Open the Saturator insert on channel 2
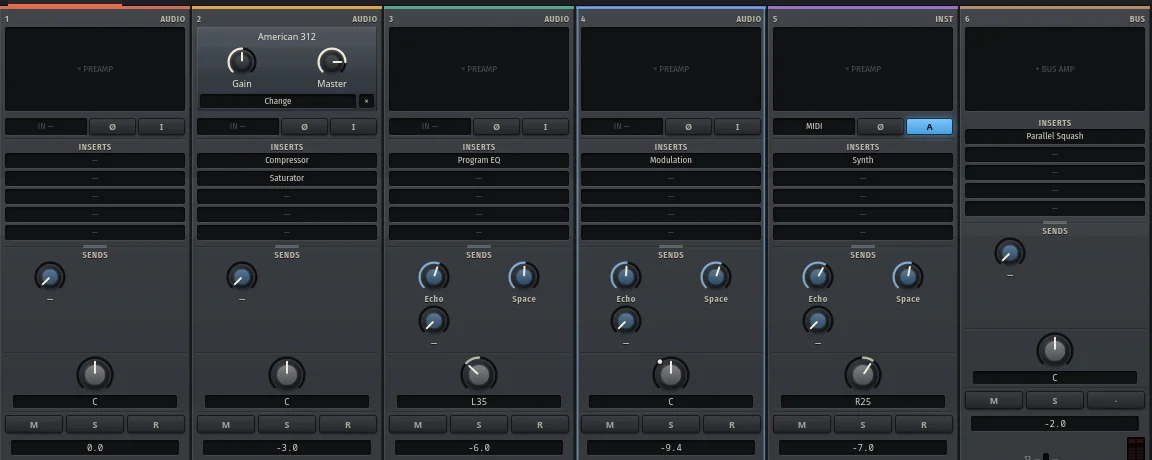The width and height of the screenshot is (1152, 460). pyautogui.click(x=287, y=178)
